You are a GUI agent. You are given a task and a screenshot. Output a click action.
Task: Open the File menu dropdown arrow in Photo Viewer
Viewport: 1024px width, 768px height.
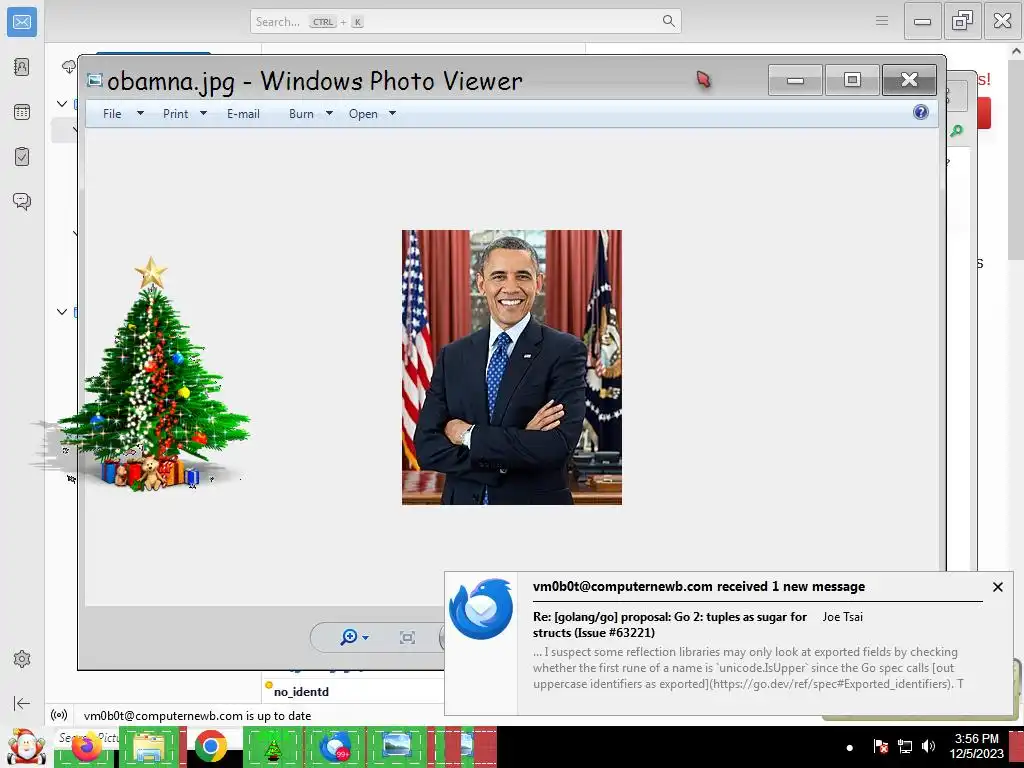click(x=140, y=114)
